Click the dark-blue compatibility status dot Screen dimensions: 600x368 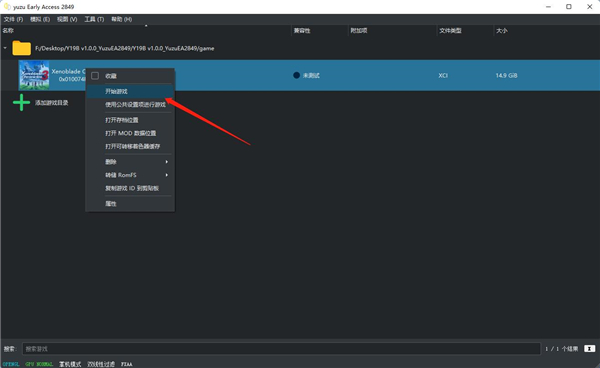pos(296,75)
